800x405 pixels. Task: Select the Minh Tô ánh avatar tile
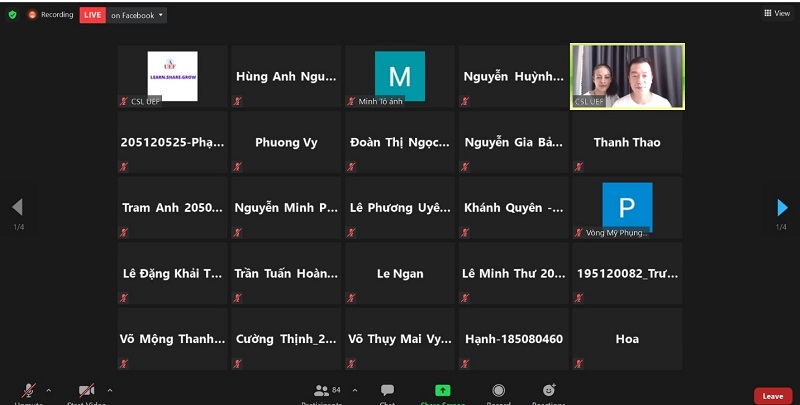pos(399,76)
